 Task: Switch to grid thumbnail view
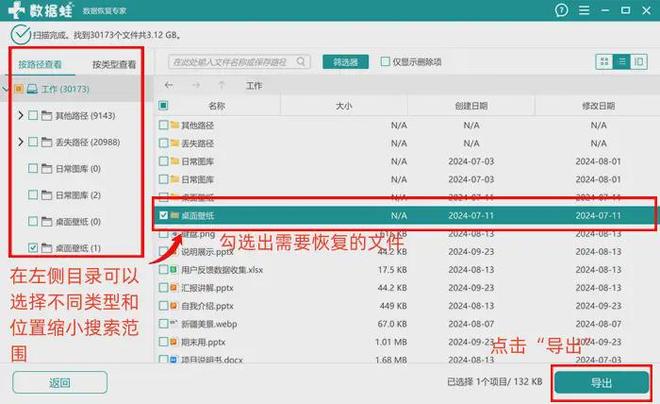(604, 62)
